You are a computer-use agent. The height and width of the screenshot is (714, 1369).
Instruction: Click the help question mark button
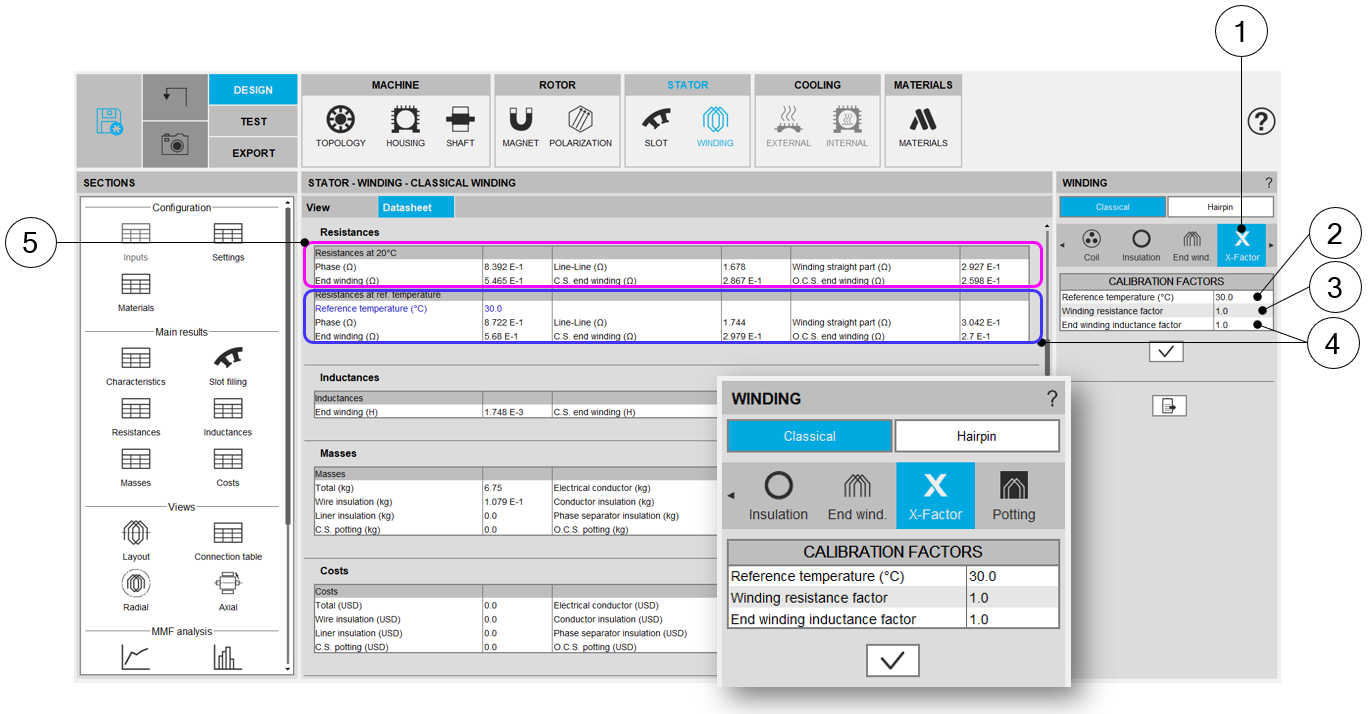point(1261,122)
